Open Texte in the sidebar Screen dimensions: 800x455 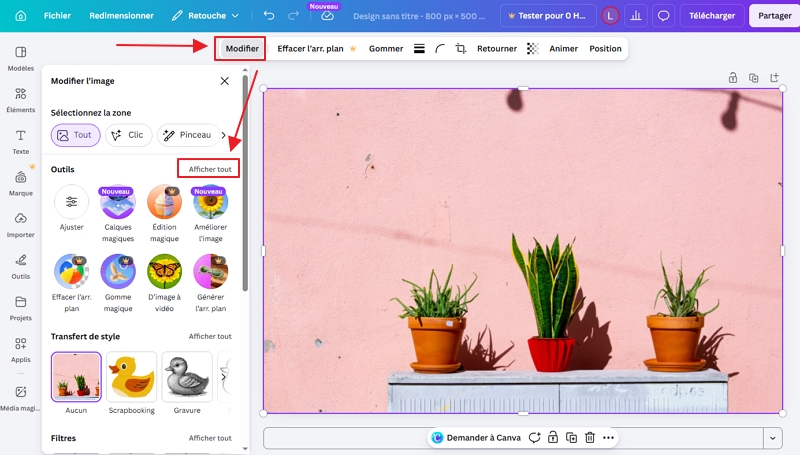[x=21, y=142]
